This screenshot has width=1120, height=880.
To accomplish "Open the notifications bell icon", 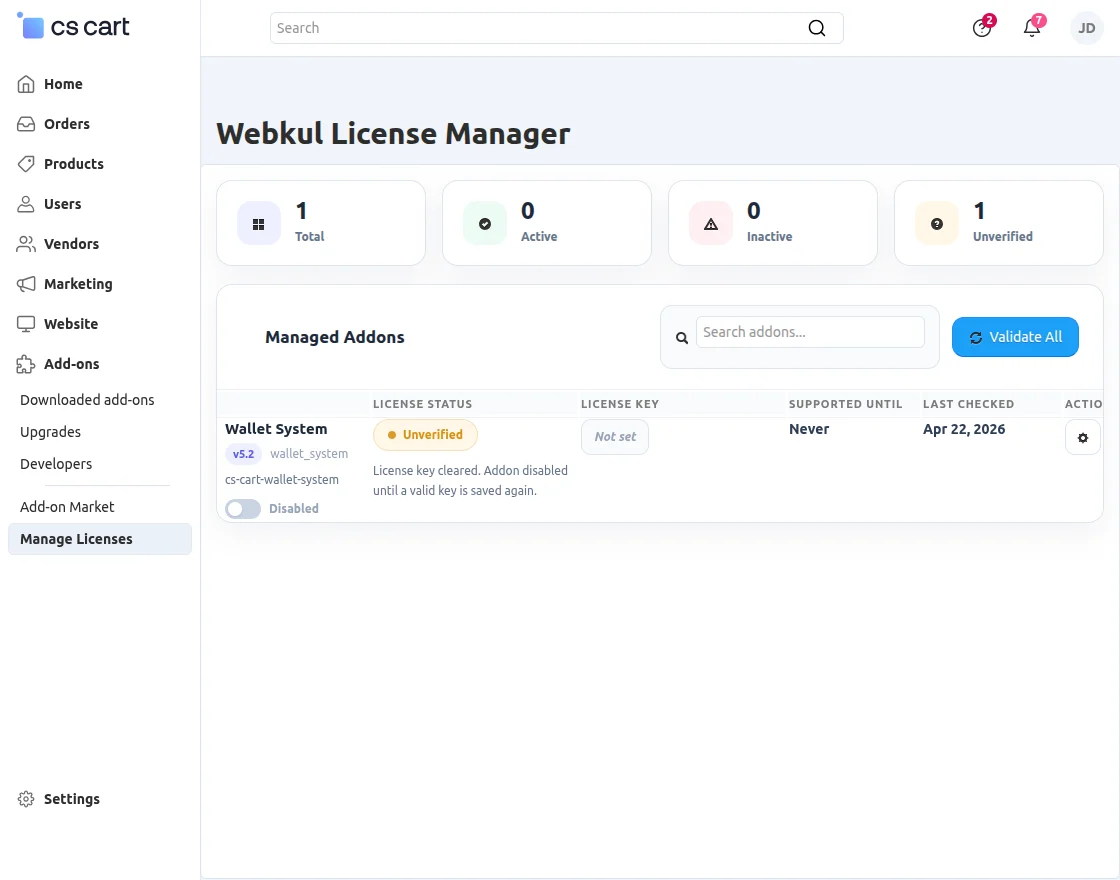I will [x=1032, y=28].
